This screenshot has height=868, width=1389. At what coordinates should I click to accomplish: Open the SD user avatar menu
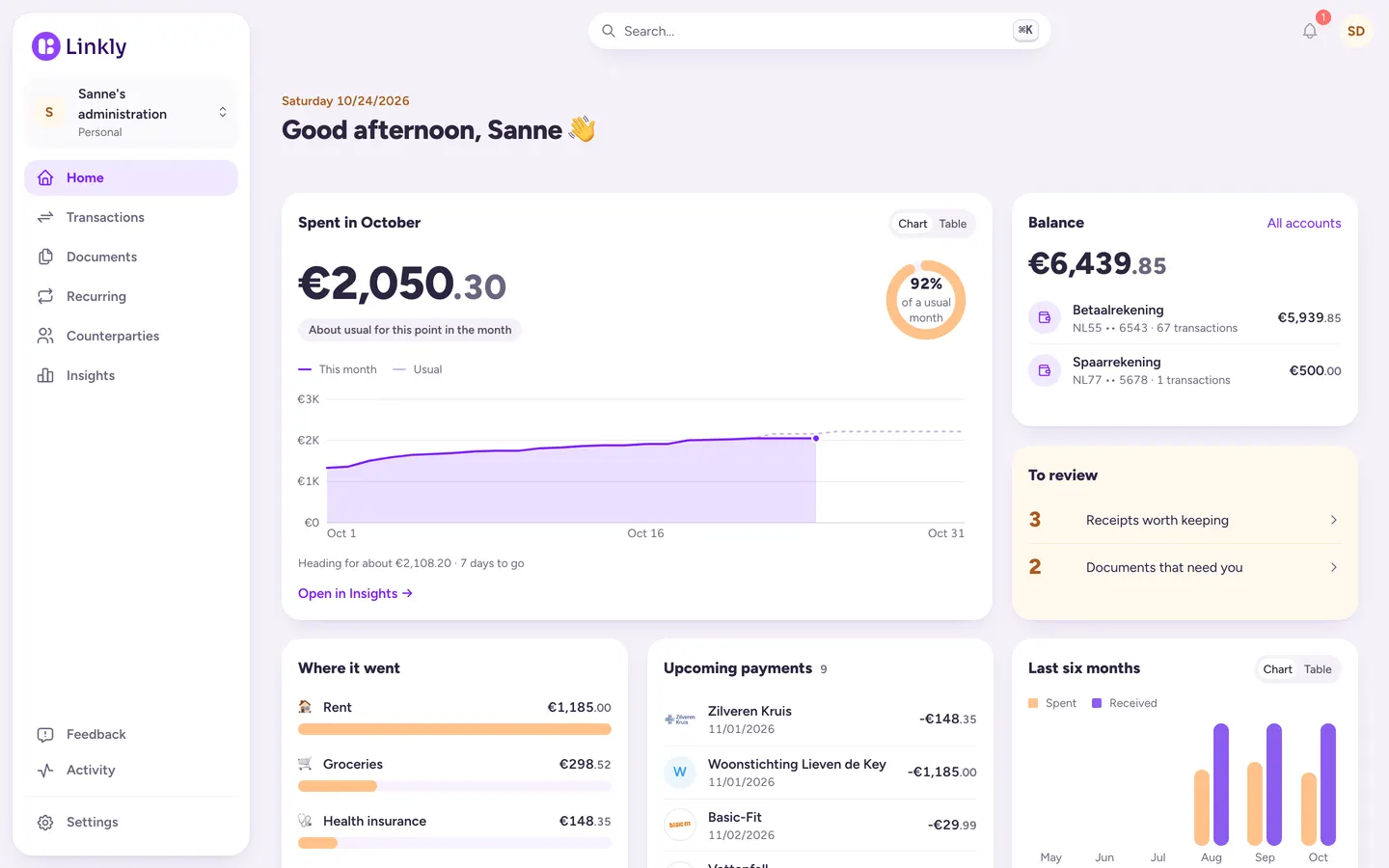click(x=1355, y=31)
